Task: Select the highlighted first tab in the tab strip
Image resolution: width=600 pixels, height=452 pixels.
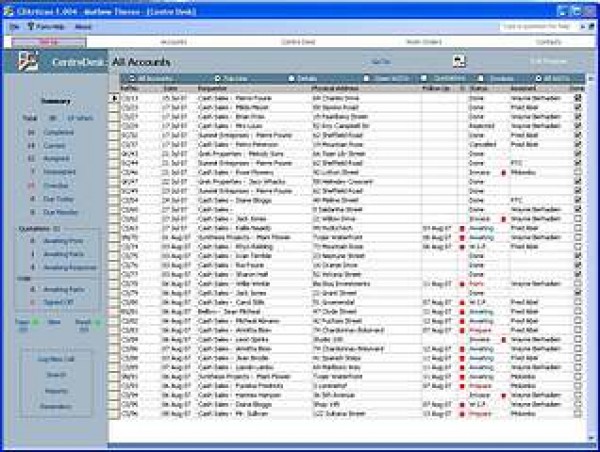Action: [49, 42]
